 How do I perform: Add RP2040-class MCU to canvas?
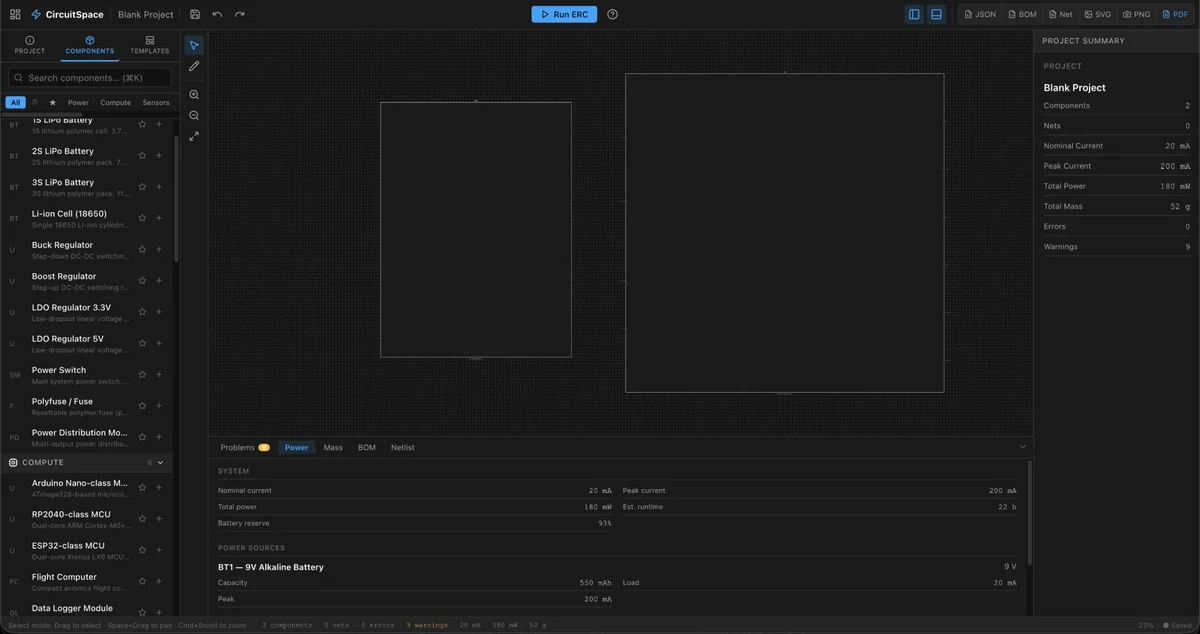(159, 519)
